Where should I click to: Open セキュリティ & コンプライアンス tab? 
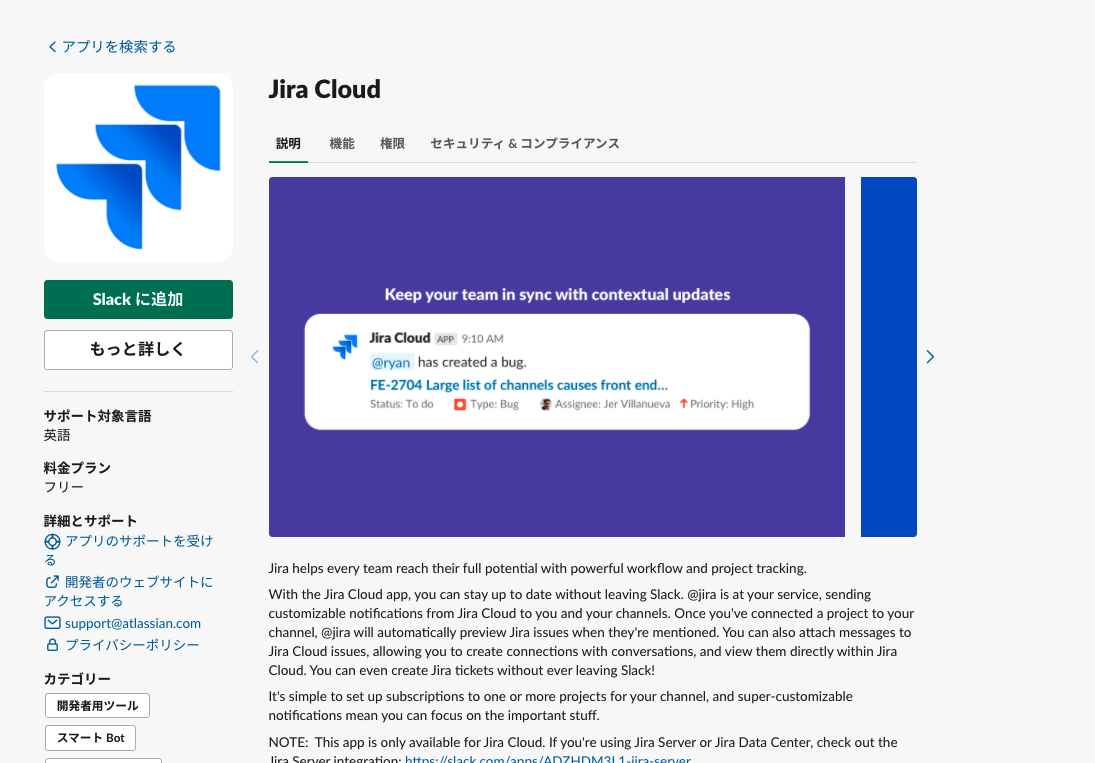coord(525,144)
